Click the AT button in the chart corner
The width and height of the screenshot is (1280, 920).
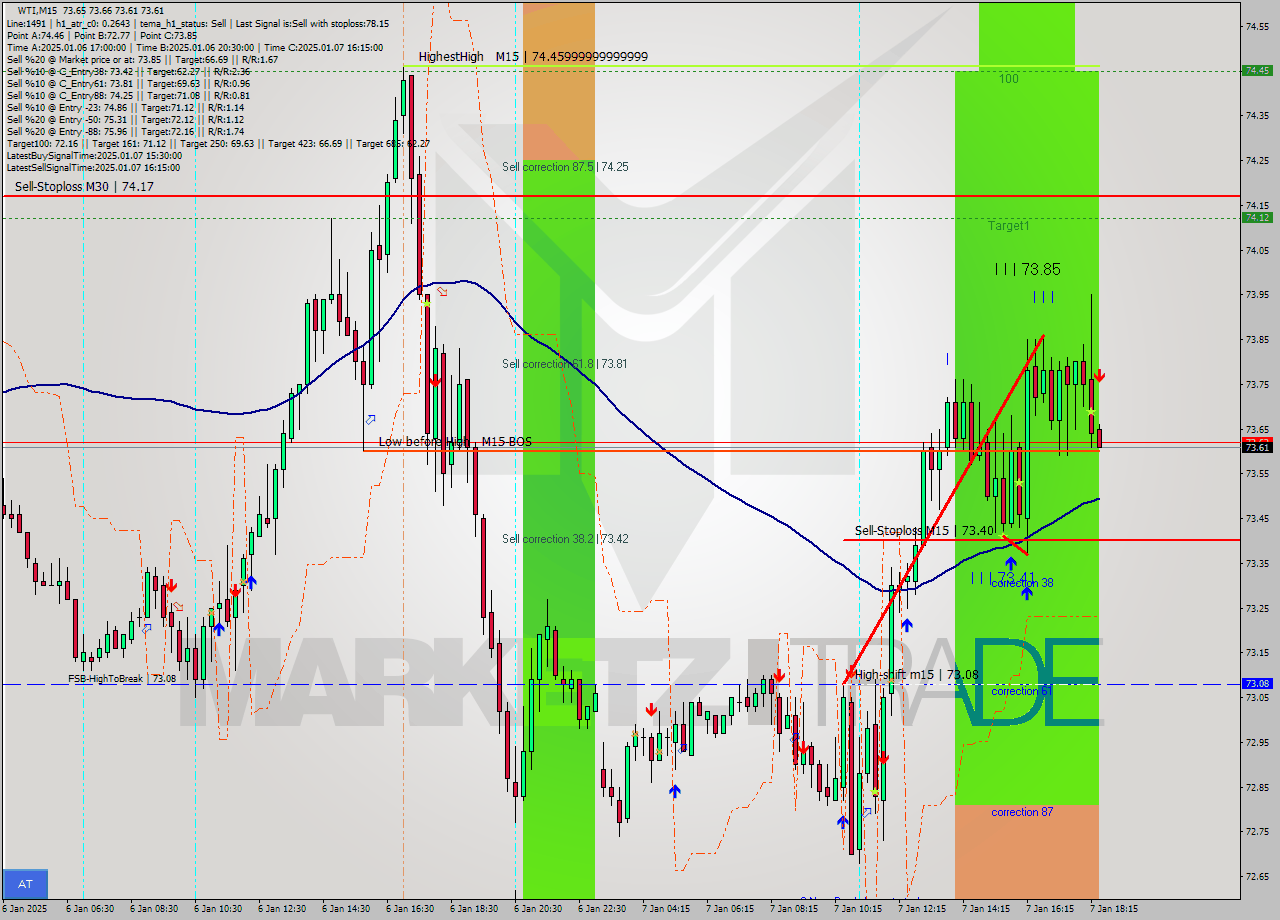(x=25, y=884)
